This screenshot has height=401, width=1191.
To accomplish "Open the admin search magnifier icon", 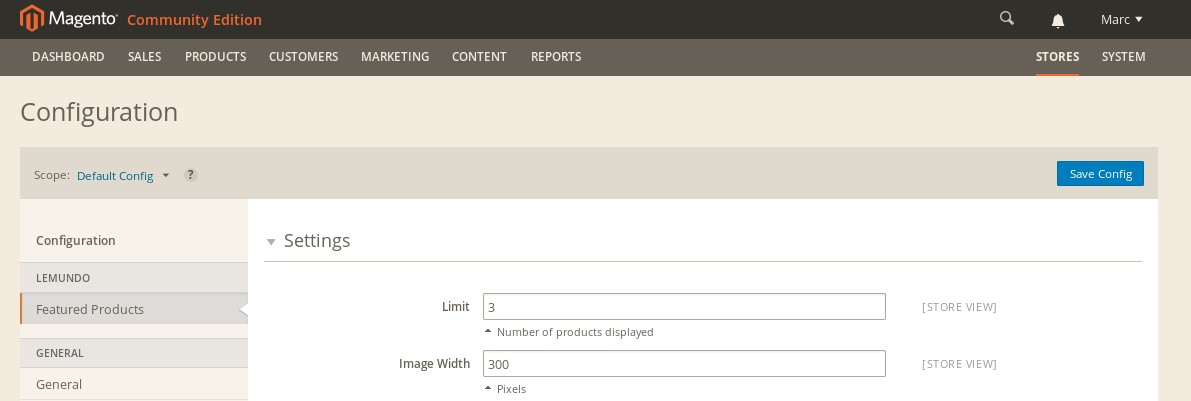I will (x=1006, y=18).
